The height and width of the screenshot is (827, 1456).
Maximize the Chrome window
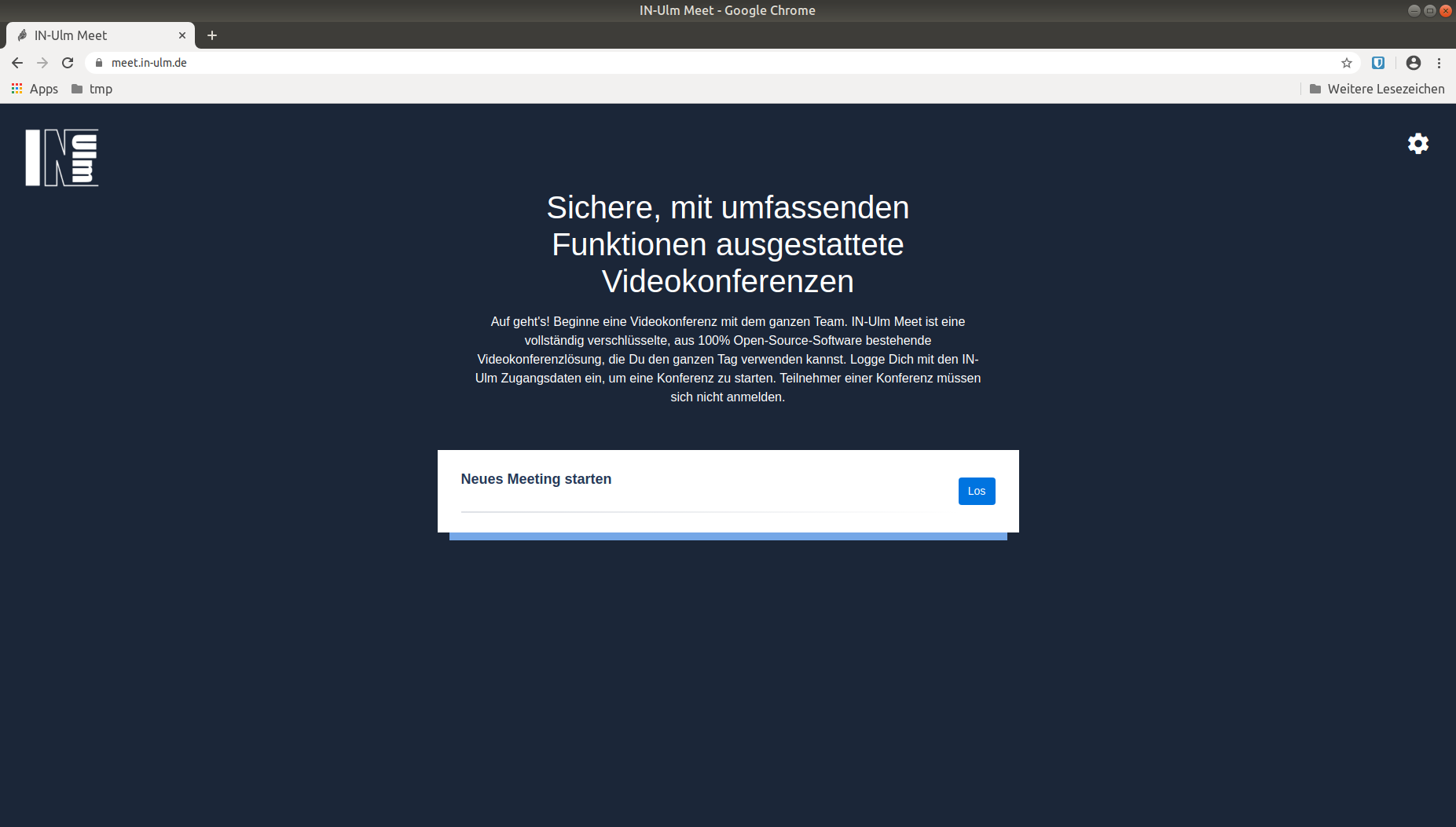tap(1429, 10)
